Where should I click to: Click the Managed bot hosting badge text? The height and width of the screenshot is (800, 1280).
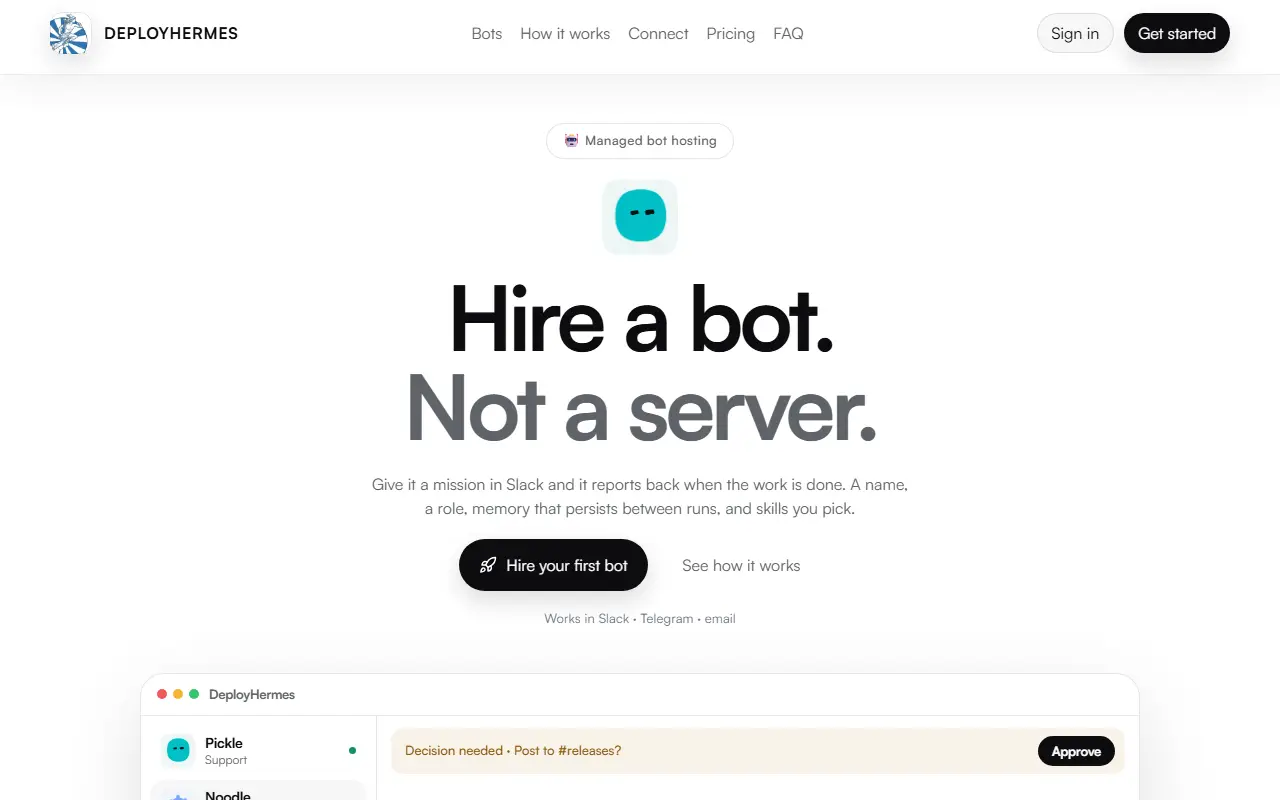click(651, 141)
